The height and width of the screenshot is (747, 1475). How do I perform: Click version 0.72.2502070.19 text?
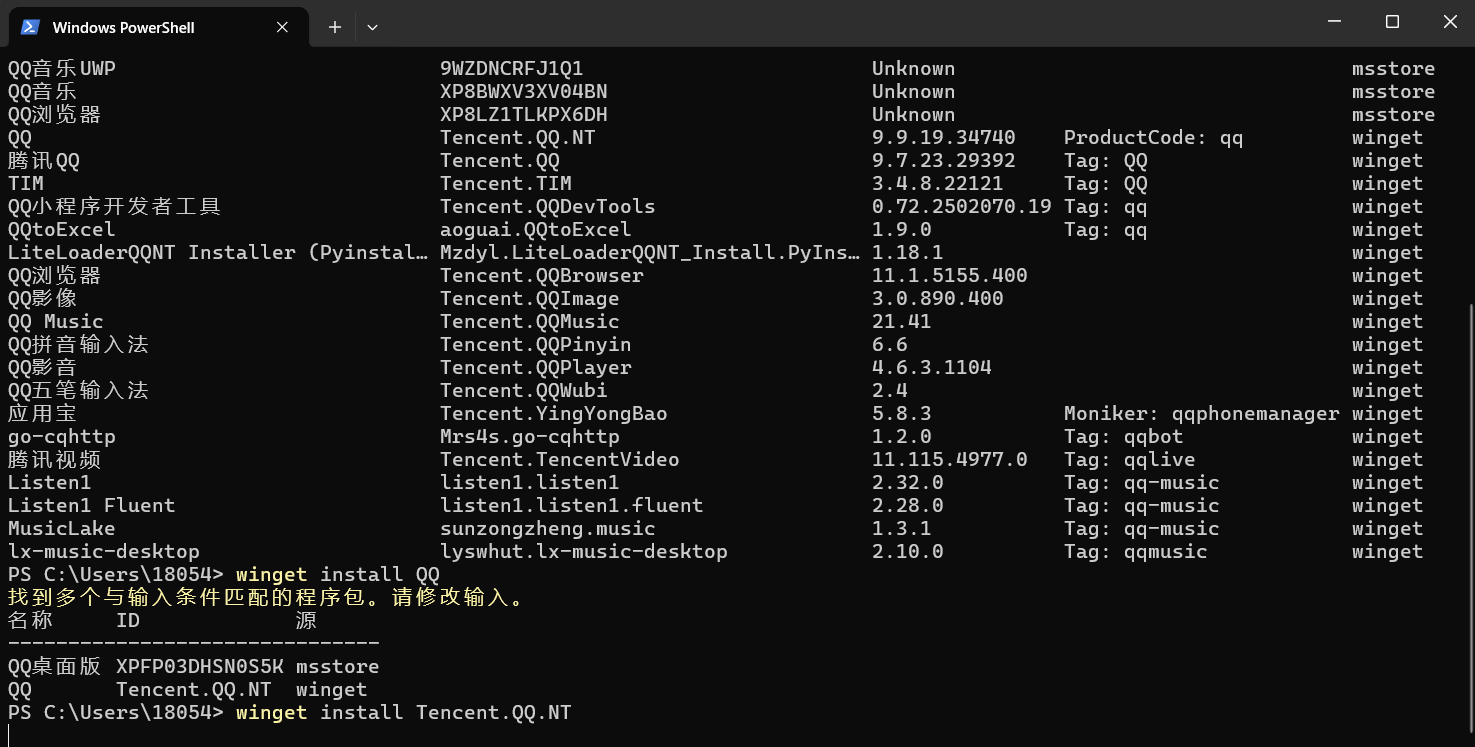962,207
